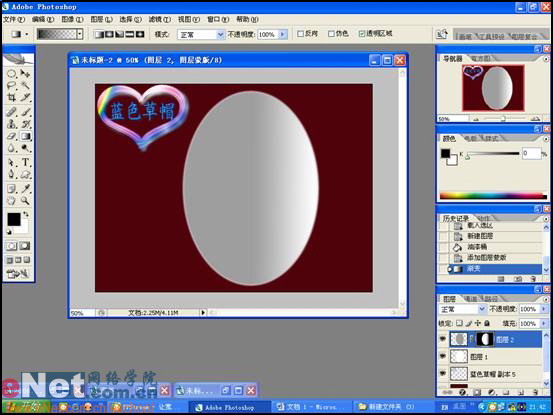Open Layers panel fill arrow

(543, 323)
